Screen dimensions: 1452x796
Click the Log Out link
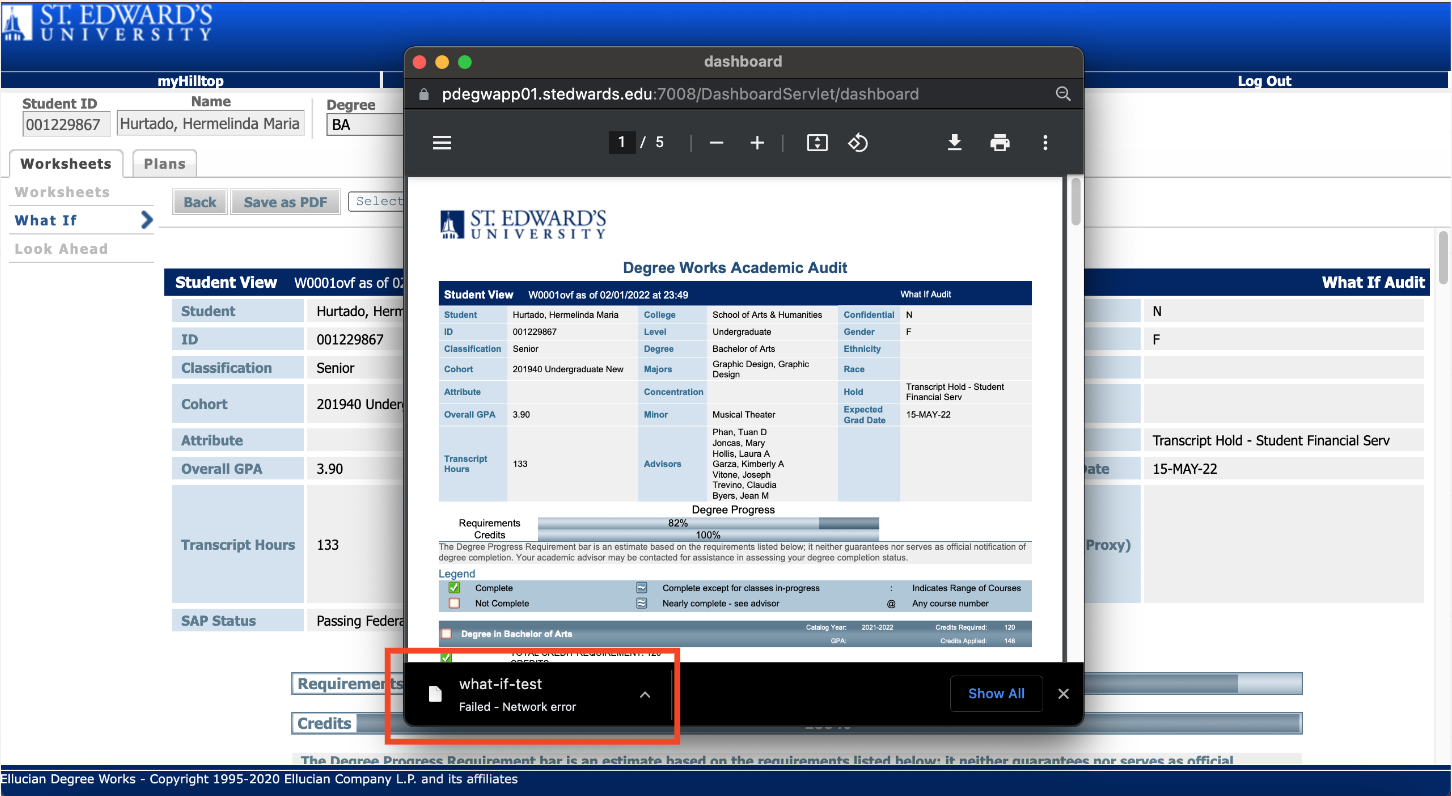point(1265,81)
